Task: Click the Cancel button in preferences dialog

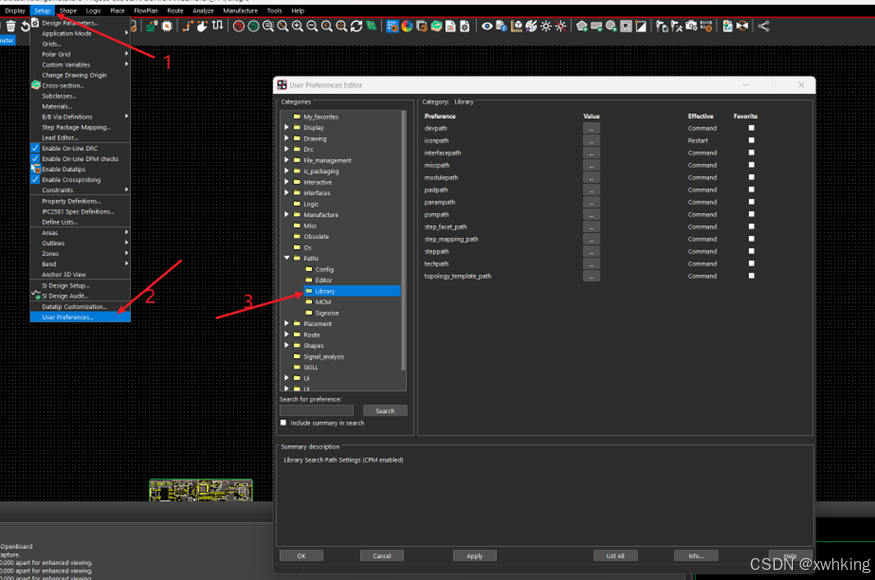Action: click(x=382, y=555)
